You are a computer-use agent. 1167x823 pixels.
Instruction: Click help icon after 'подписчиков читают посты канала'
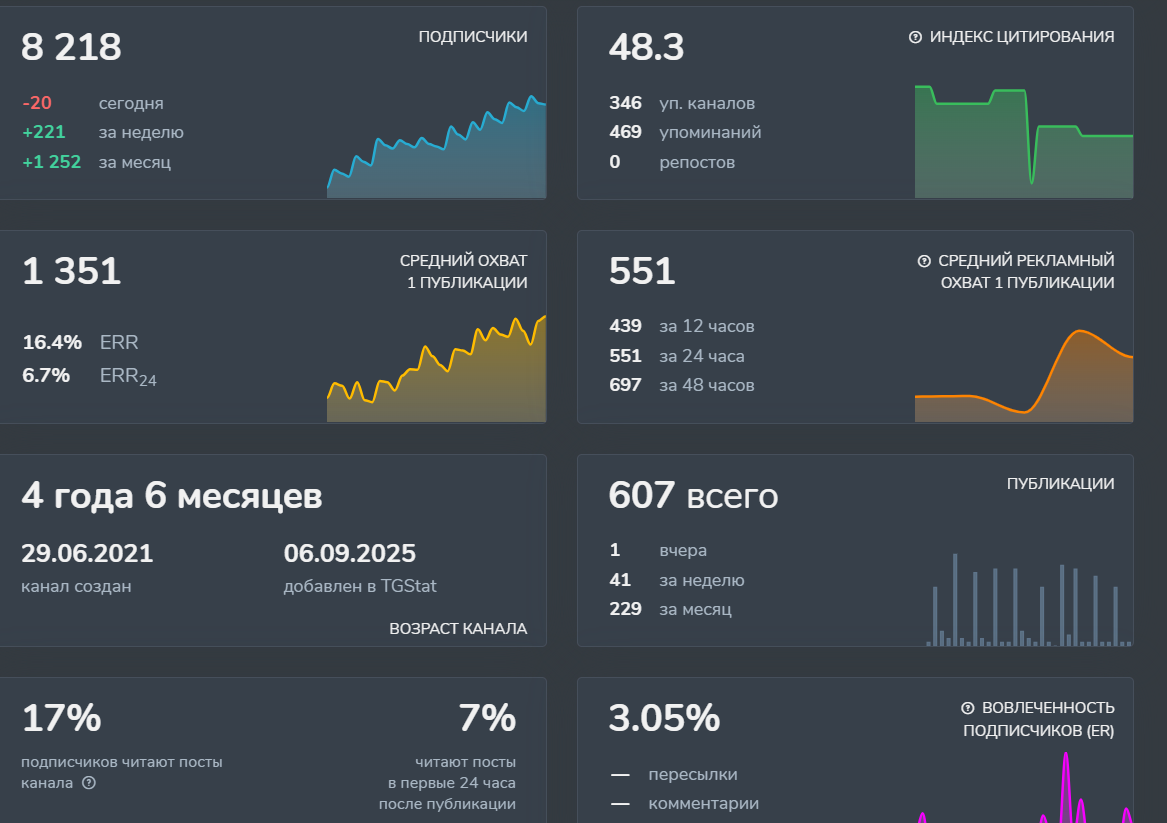click(89, 783)
